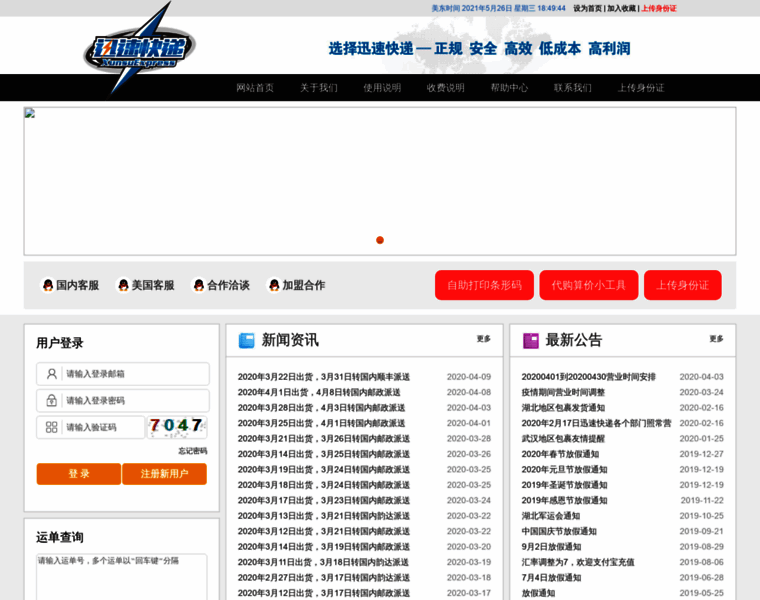Open news 2020年3月13日出货，3月21日转国内韵达派送
The height and width of the screenshot is (600, 760).
tap(324, 516)
